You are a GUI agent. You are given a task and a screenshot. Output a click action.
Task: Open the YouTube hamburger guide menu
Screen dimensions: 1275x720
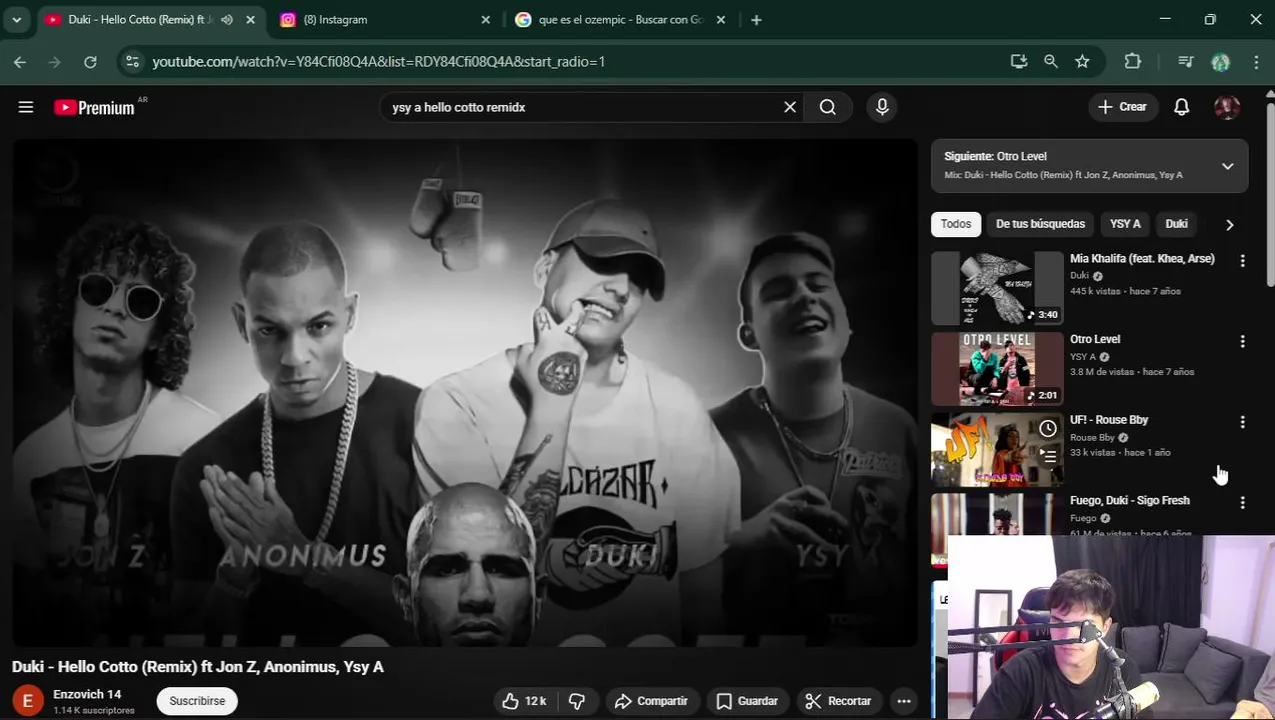[x=26, y=107]
